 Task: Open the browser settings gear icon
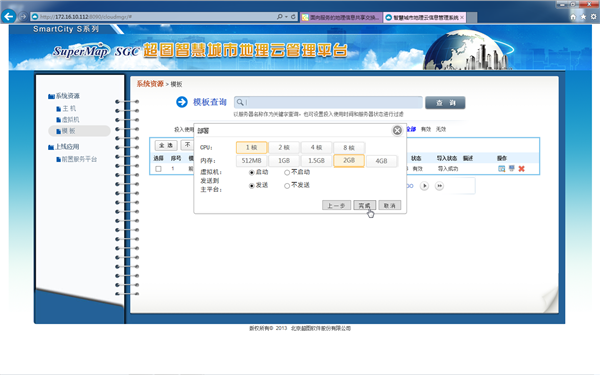tap(593, 17)
